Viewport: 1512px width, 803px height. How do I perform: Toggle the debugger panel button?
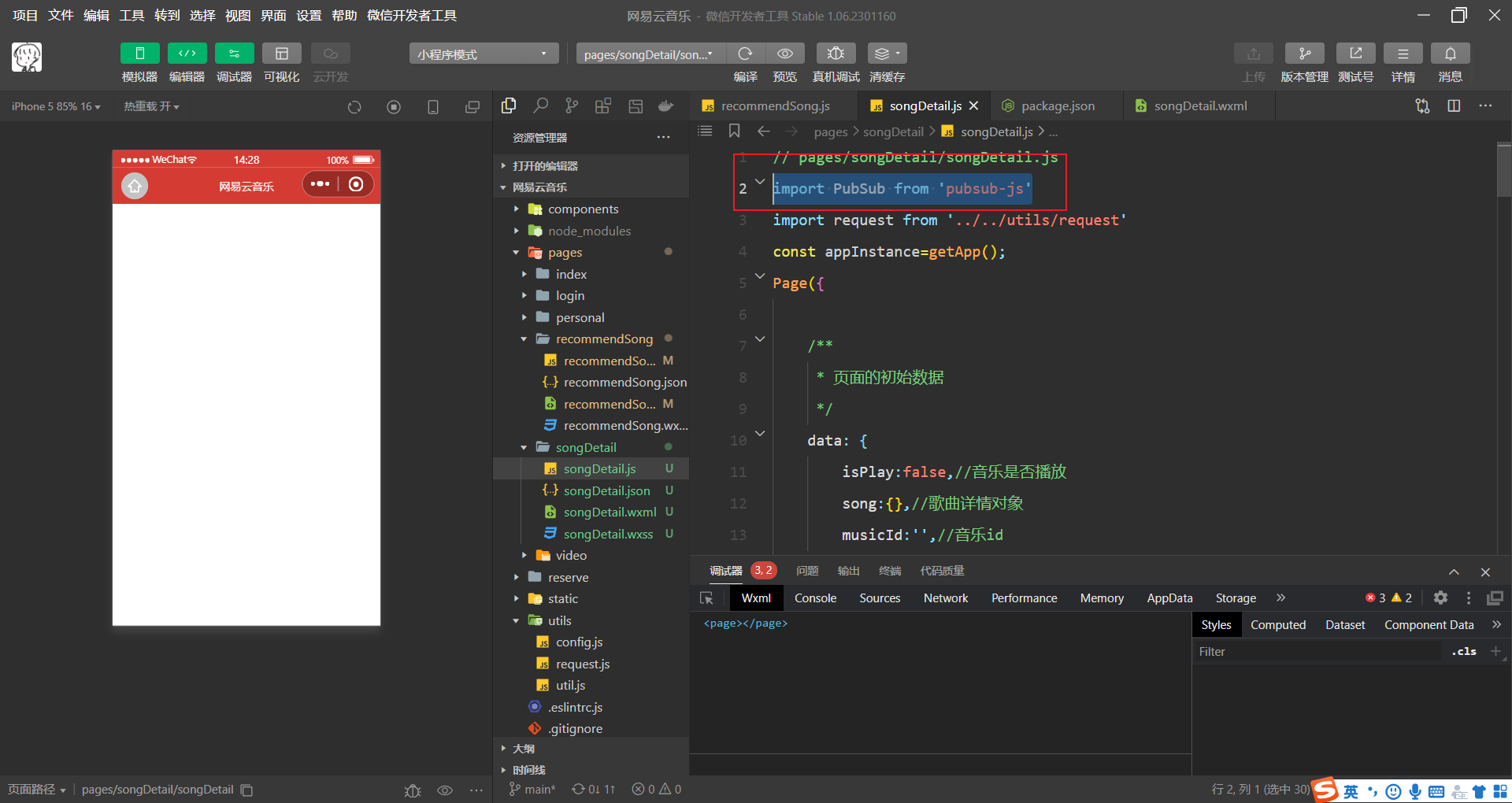coord(234,54)
